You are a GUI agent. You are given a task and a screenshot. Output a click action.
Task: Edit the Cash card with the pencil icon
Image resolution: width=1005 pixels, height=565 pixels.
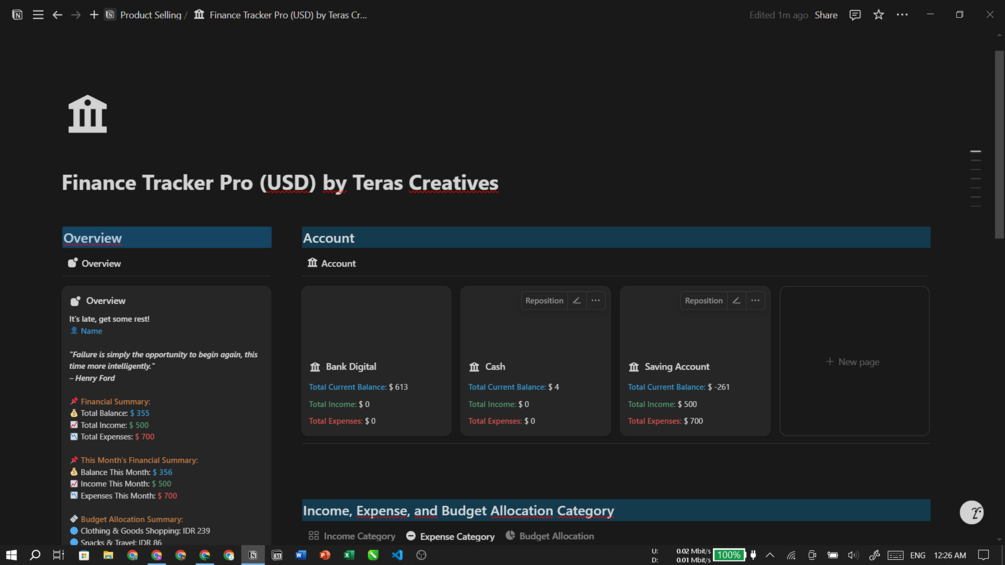point(577,300)
